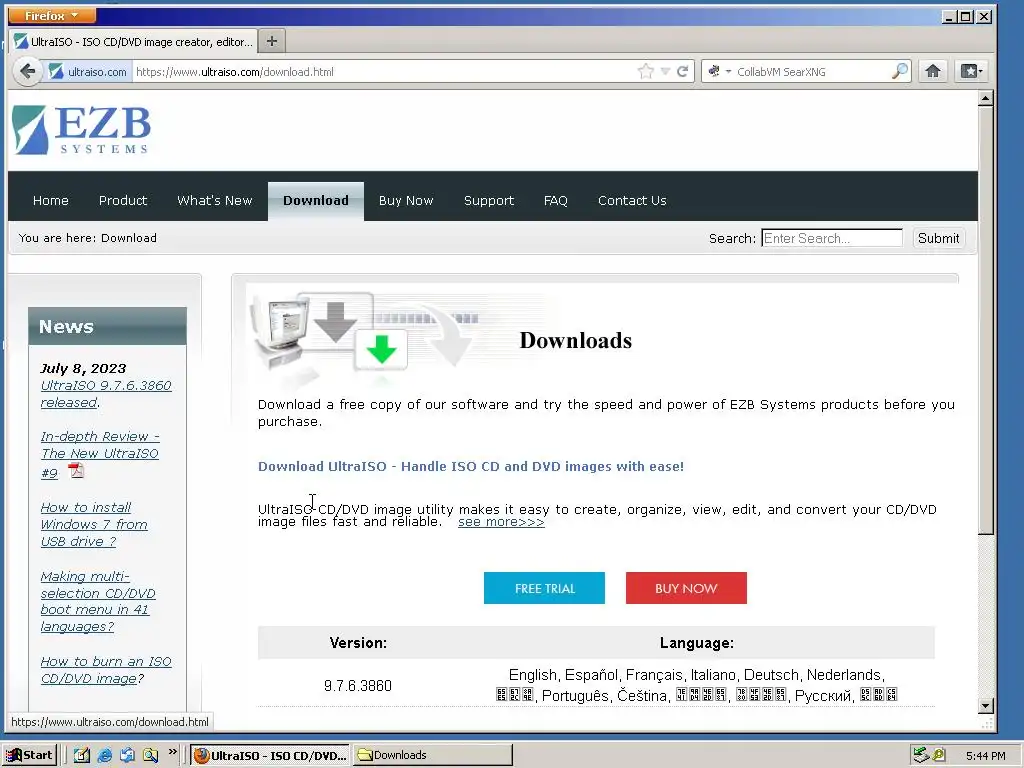Click the version number 9.7.6.3860
The width and height of the screenshot is (1024, 768).
point(358,686)
